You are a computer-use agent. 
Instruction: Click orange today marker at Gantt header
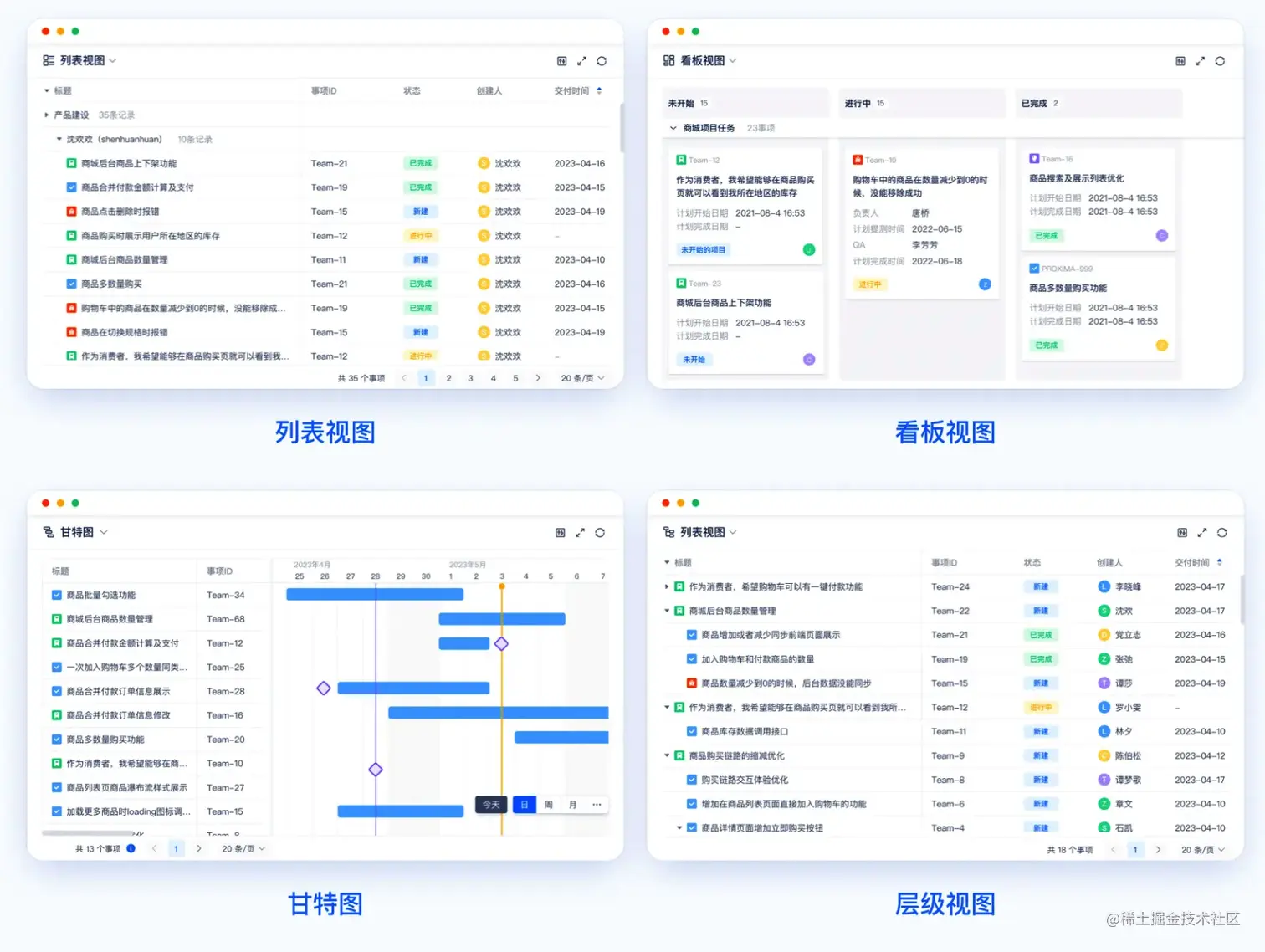502,586
